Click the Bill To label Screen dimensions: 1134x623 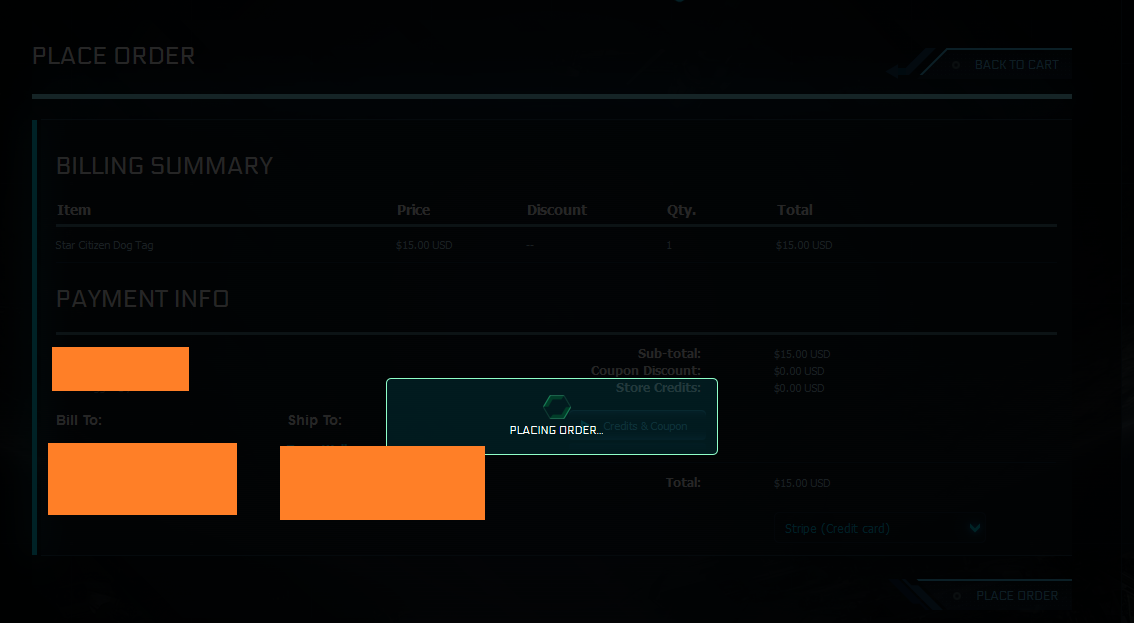[79, 420]
